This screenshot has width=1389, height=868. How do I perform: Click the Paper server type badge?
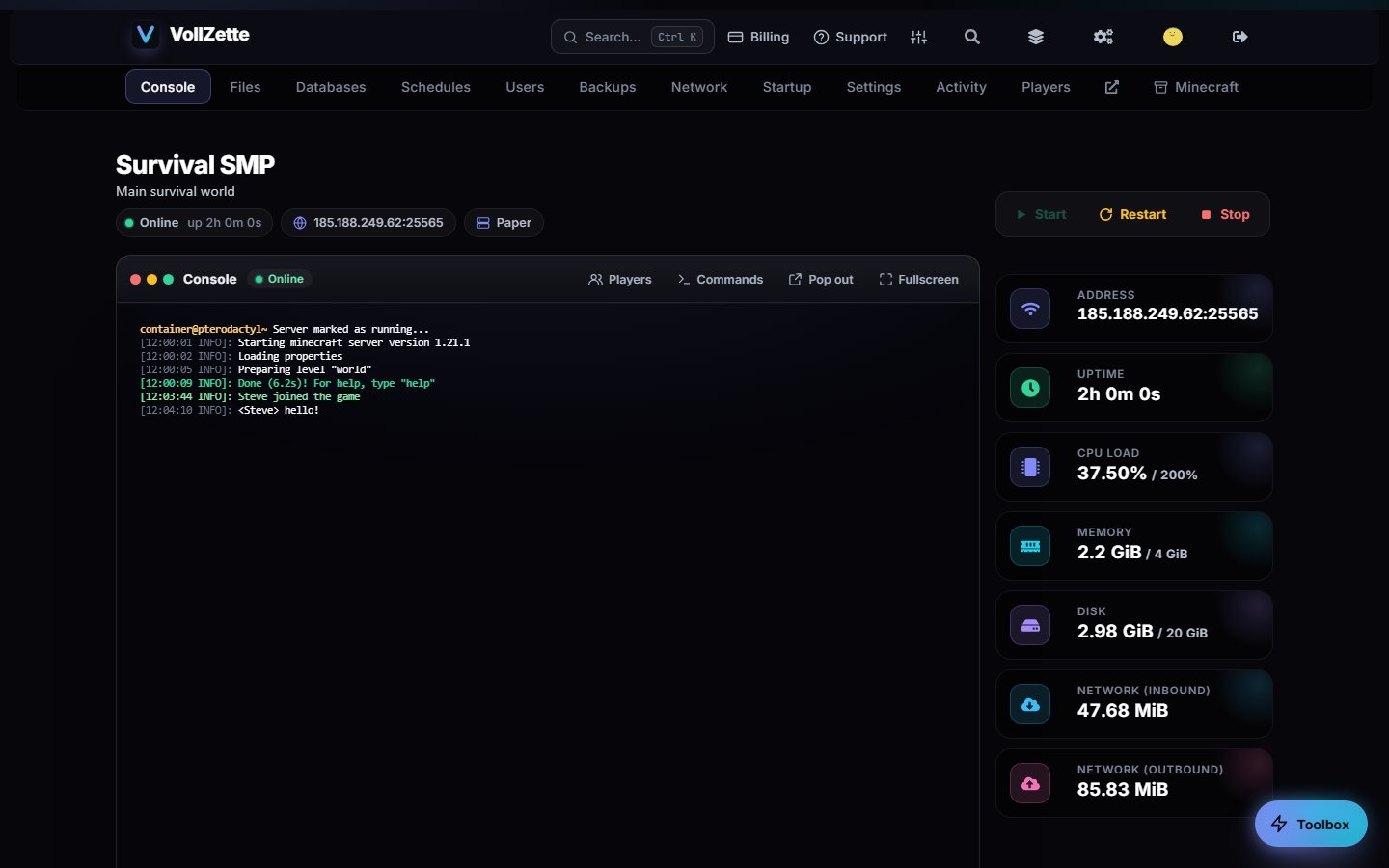[504, 223]
